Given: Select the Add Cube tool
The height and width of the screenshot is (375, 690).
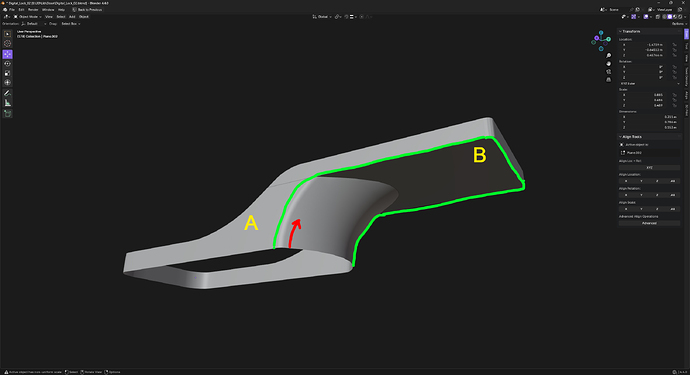Looking at the screenshot, I should [7, 114].
